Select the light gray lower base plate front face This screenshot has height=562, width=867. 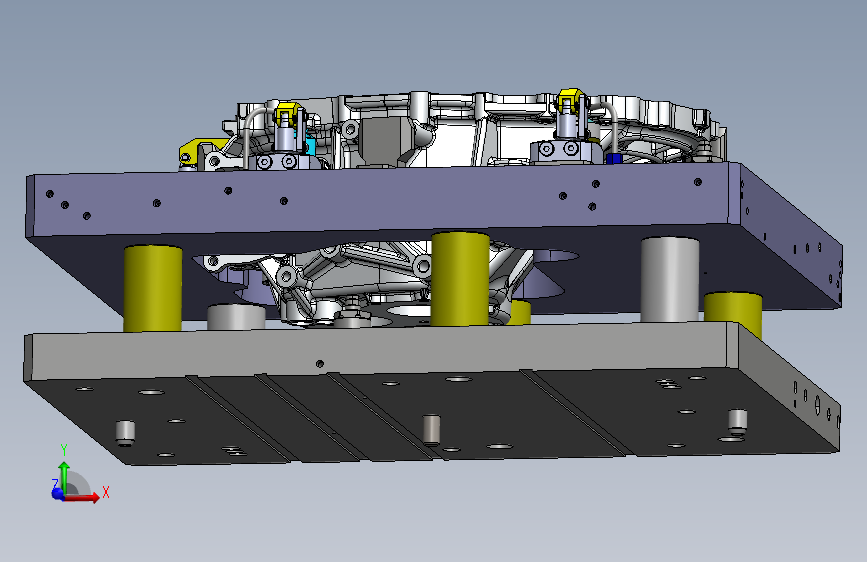click(382, 351)
